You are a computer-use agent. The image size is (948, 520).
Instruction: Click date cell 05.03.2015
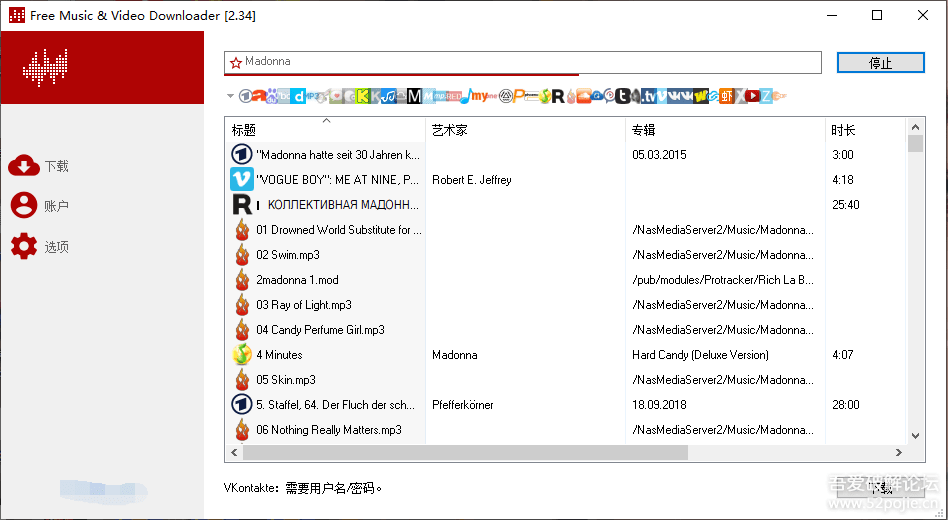(x=659, y=155)
